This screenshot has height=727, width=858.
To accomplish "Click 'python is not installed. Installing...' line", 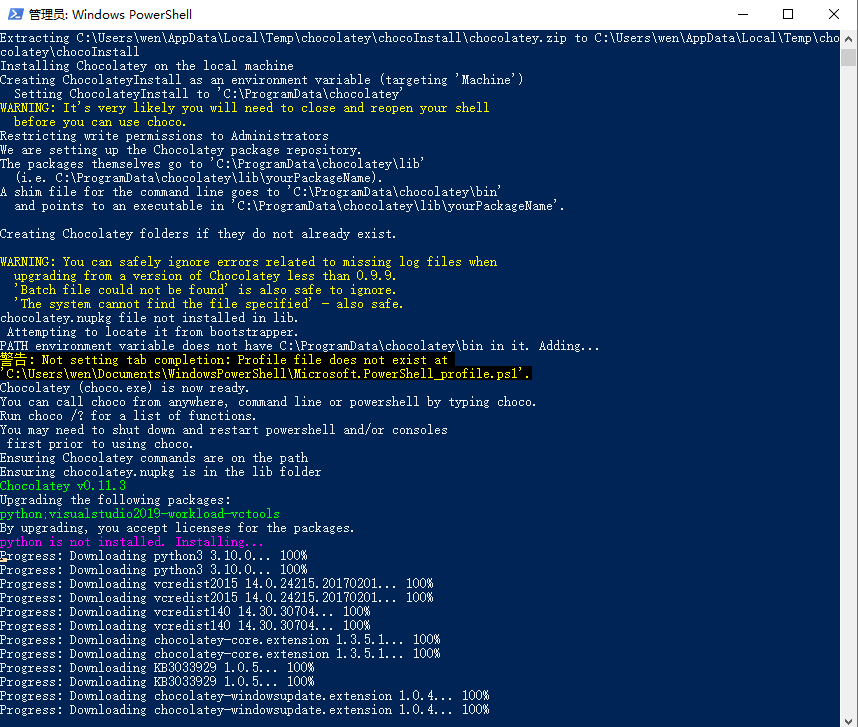I will 131,542.
